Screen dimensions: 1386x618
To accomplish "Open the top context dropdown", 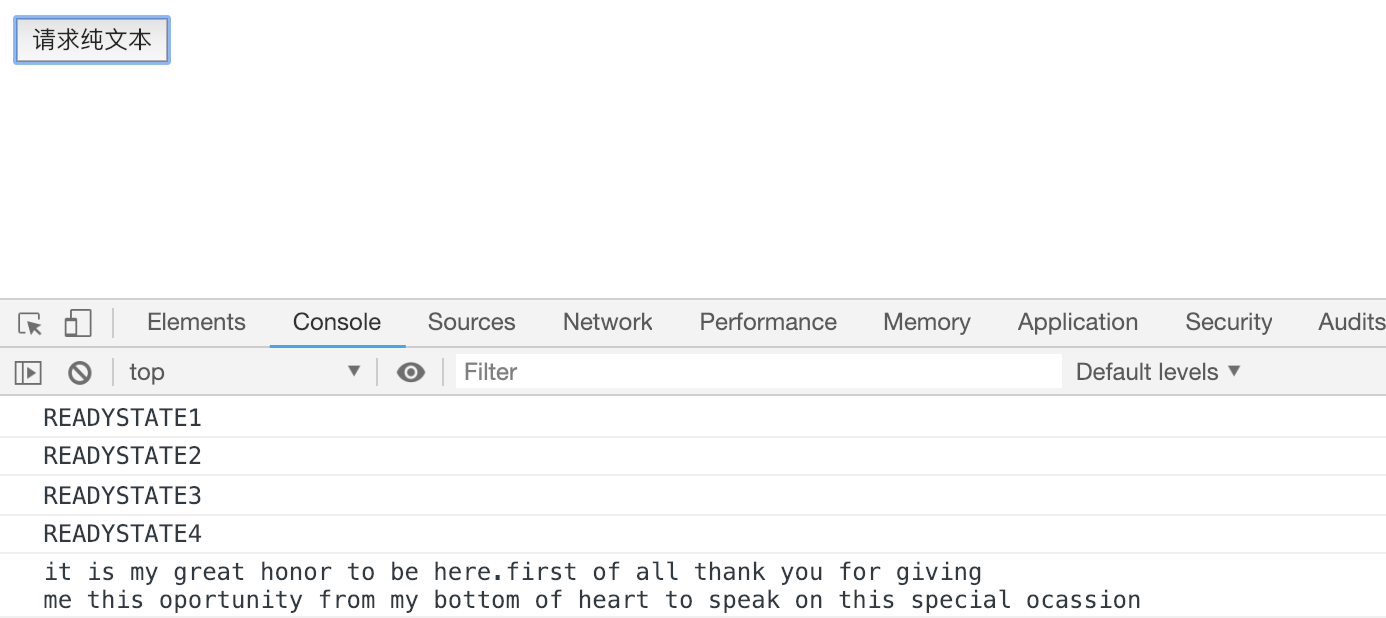I will click(x=244, y=372).
